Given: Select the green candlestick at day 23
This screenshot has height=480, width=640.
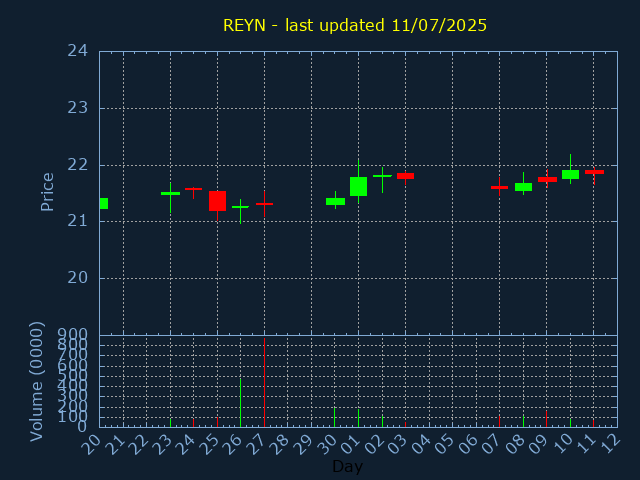Looking at the screenshot, I should [170, 193].
